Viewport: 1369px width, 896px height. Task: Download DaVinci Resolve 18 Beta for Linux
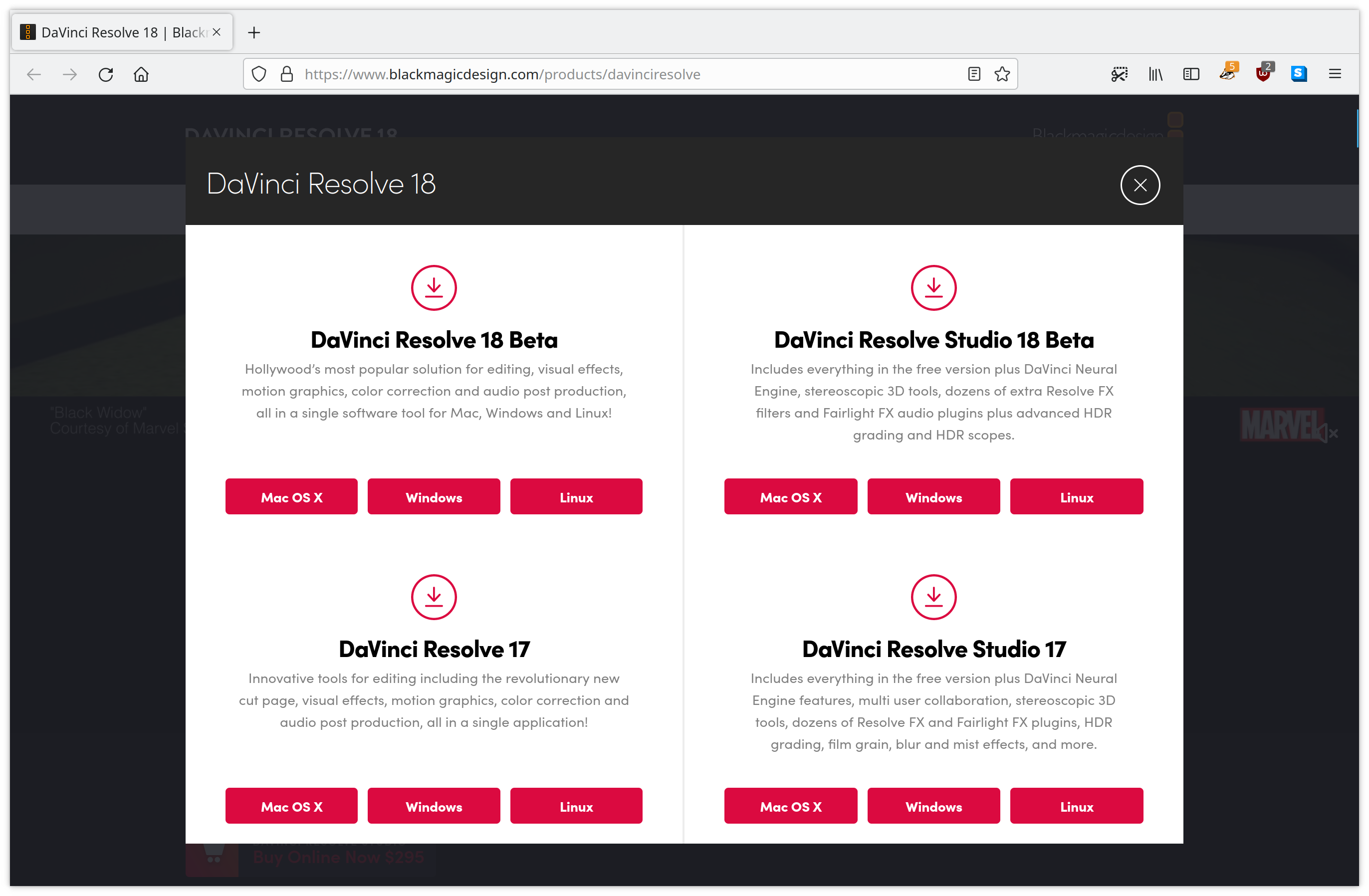pos(576,497)
